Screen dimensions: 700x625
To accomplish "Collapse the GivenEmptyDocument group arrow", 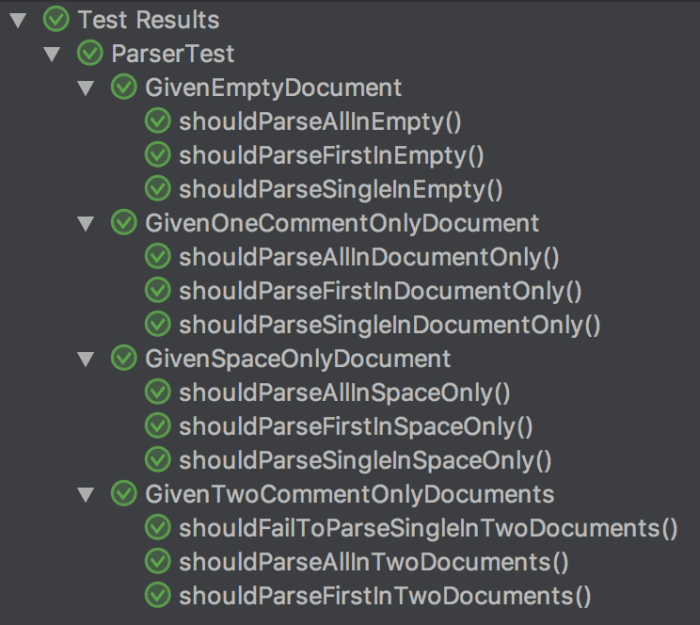I will coord(86,88).
